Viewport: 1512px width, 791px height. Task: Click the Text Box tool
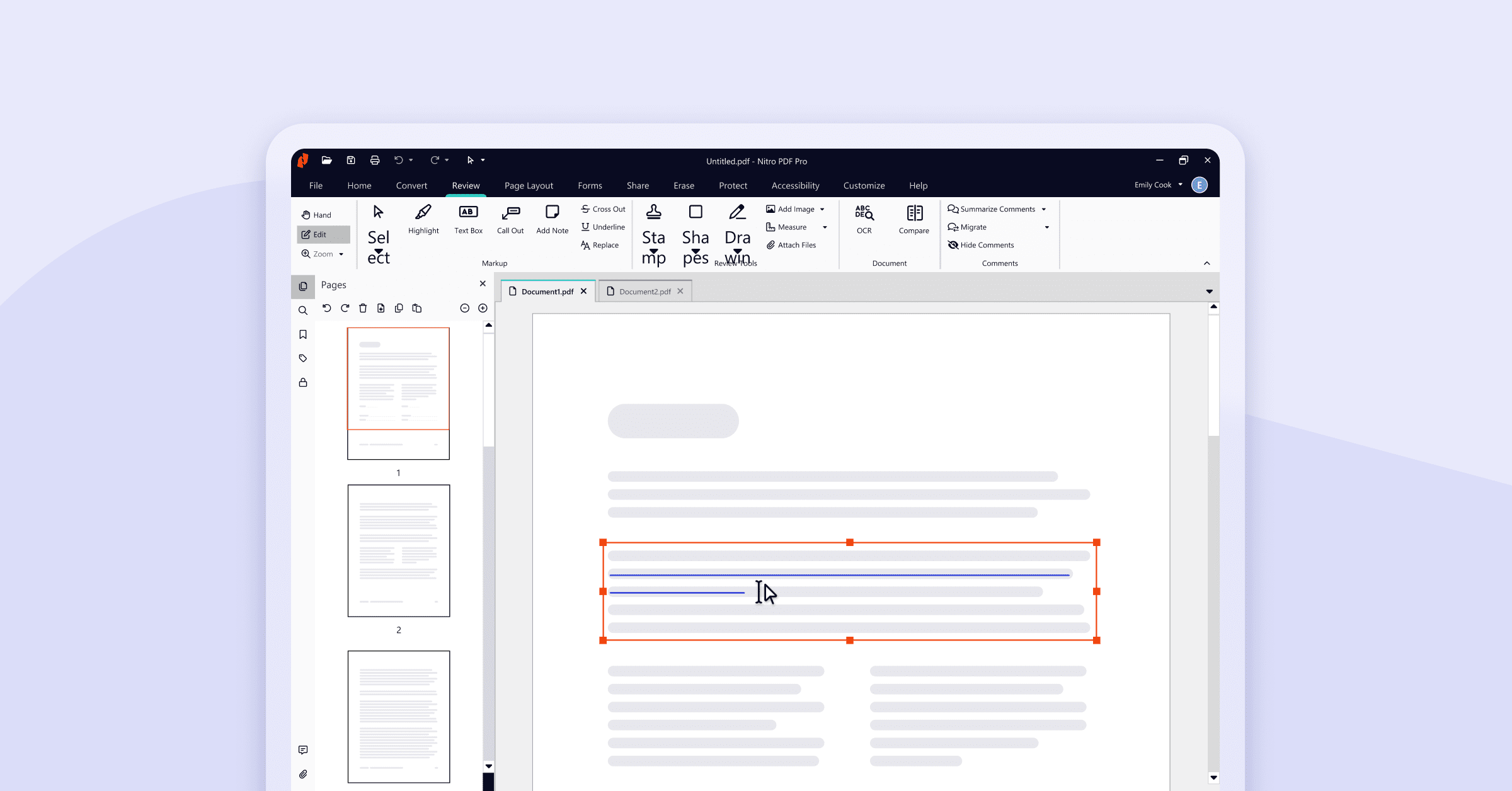(468, 219)
